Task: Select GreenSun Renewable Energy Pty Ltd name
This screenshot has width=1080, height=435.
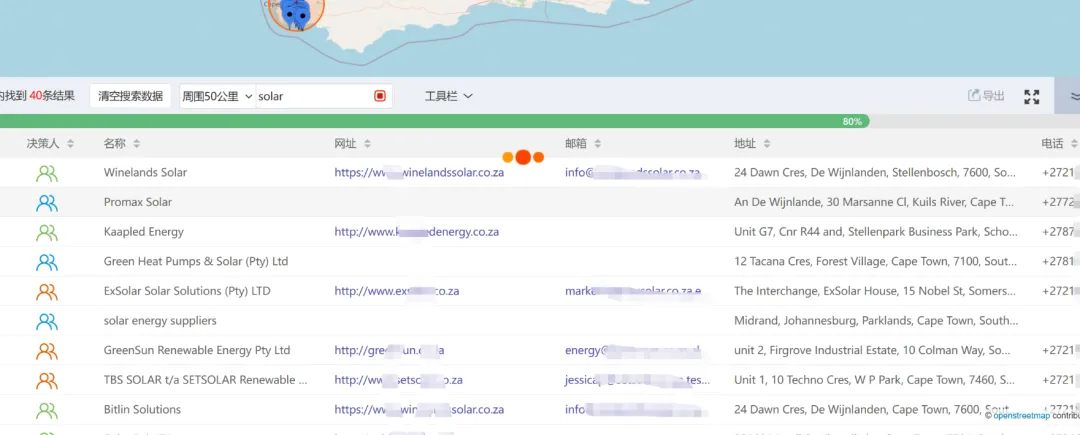Action: 197,350
